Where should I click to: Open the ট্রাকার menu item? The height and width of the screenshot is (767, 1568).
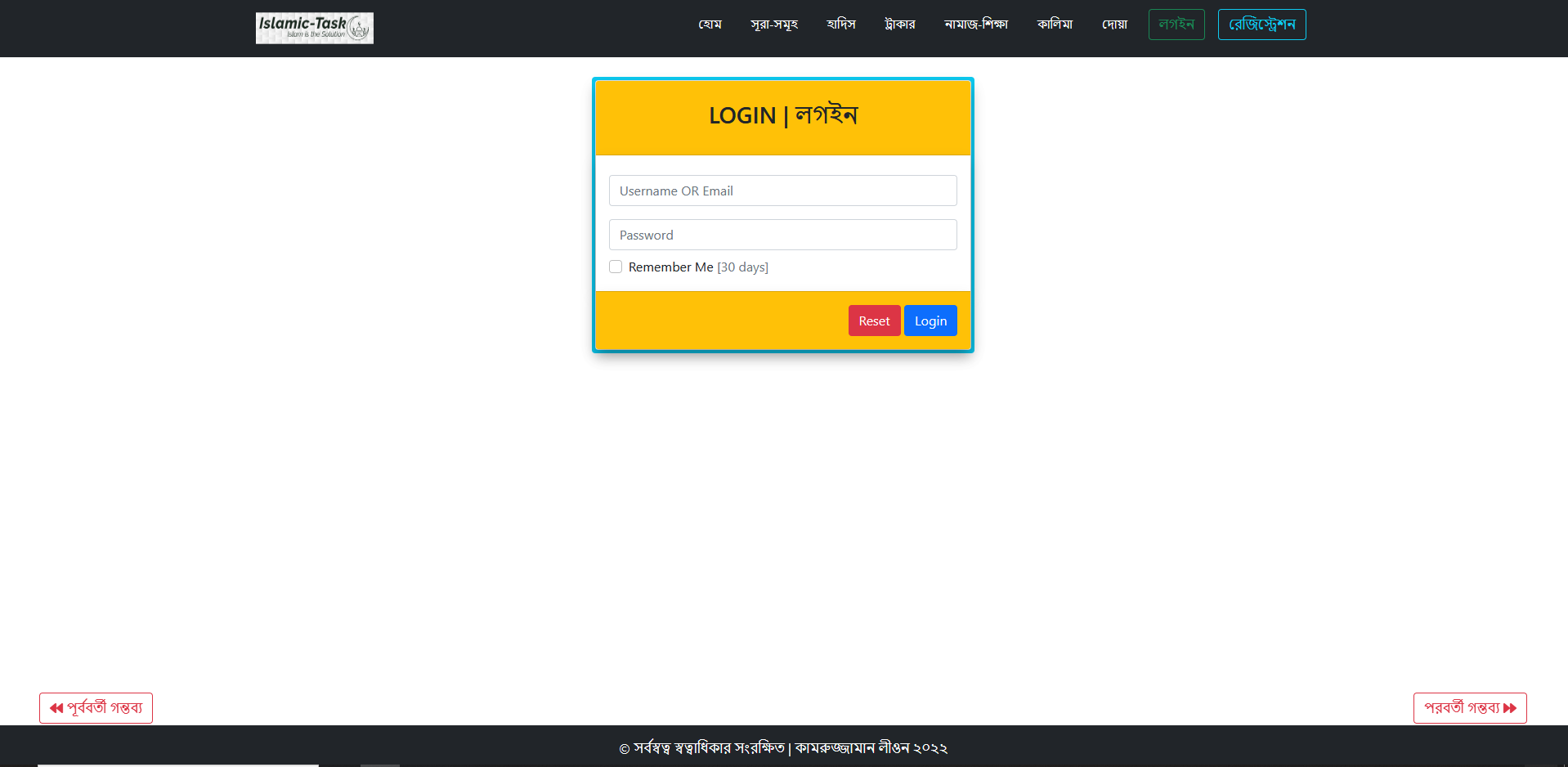[x=900, y=25]
